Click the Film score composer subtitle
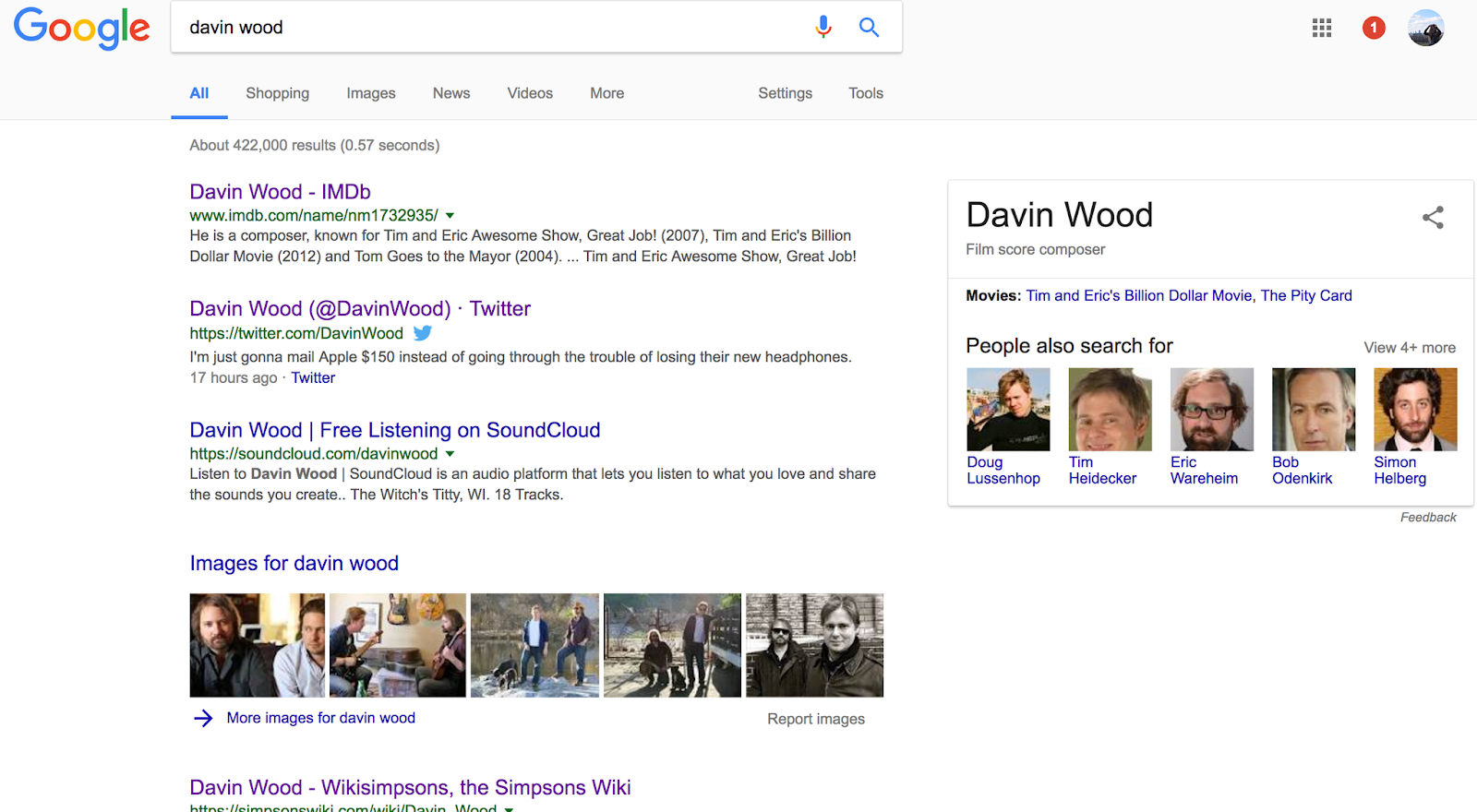The width and height of the screenshot is (1477, 812). tap(1036, 250)
